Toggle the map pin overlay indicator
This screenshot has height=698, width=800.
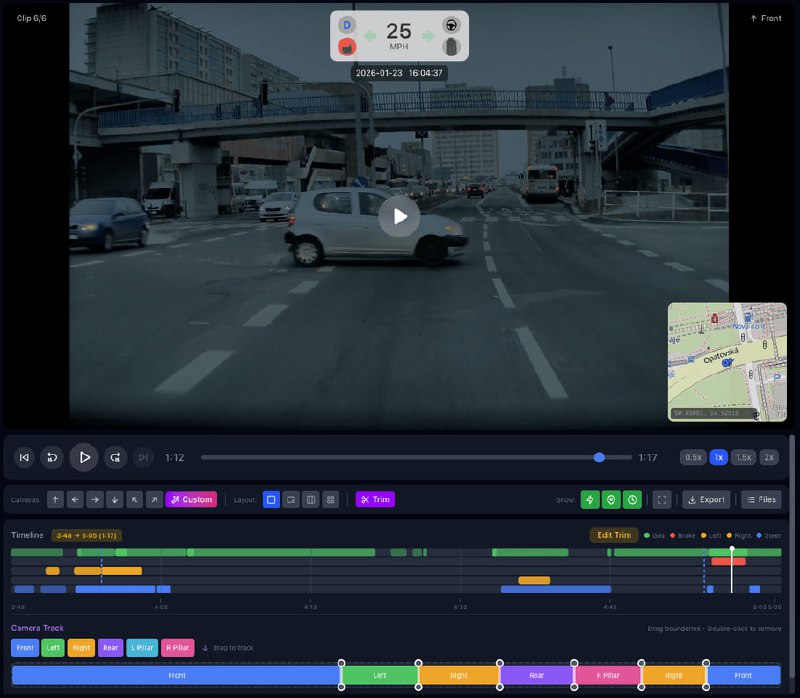pyautogui.click(x=611, y=500)
